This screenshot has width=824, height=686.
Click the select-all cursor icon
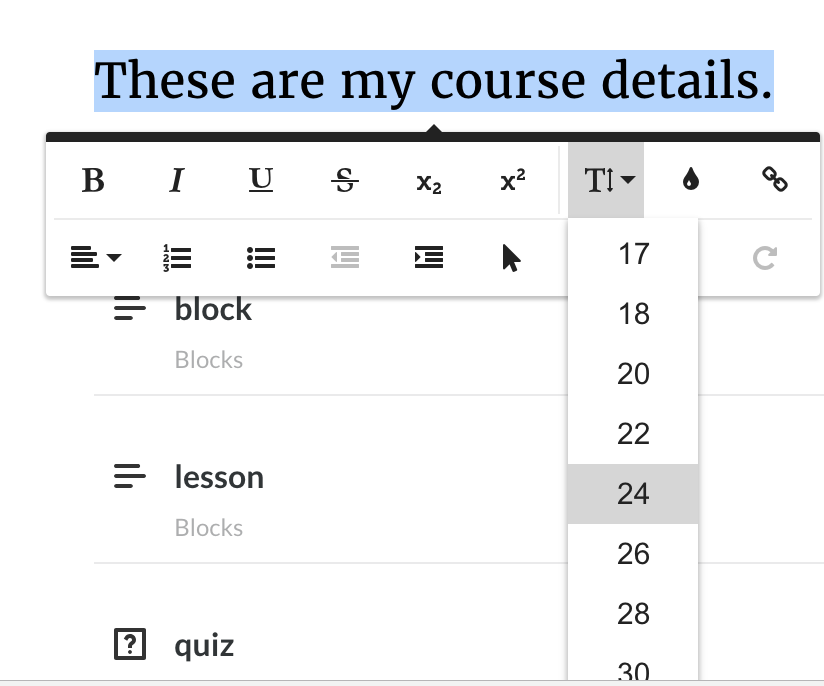pyautogui.click(x=511, y=258)
